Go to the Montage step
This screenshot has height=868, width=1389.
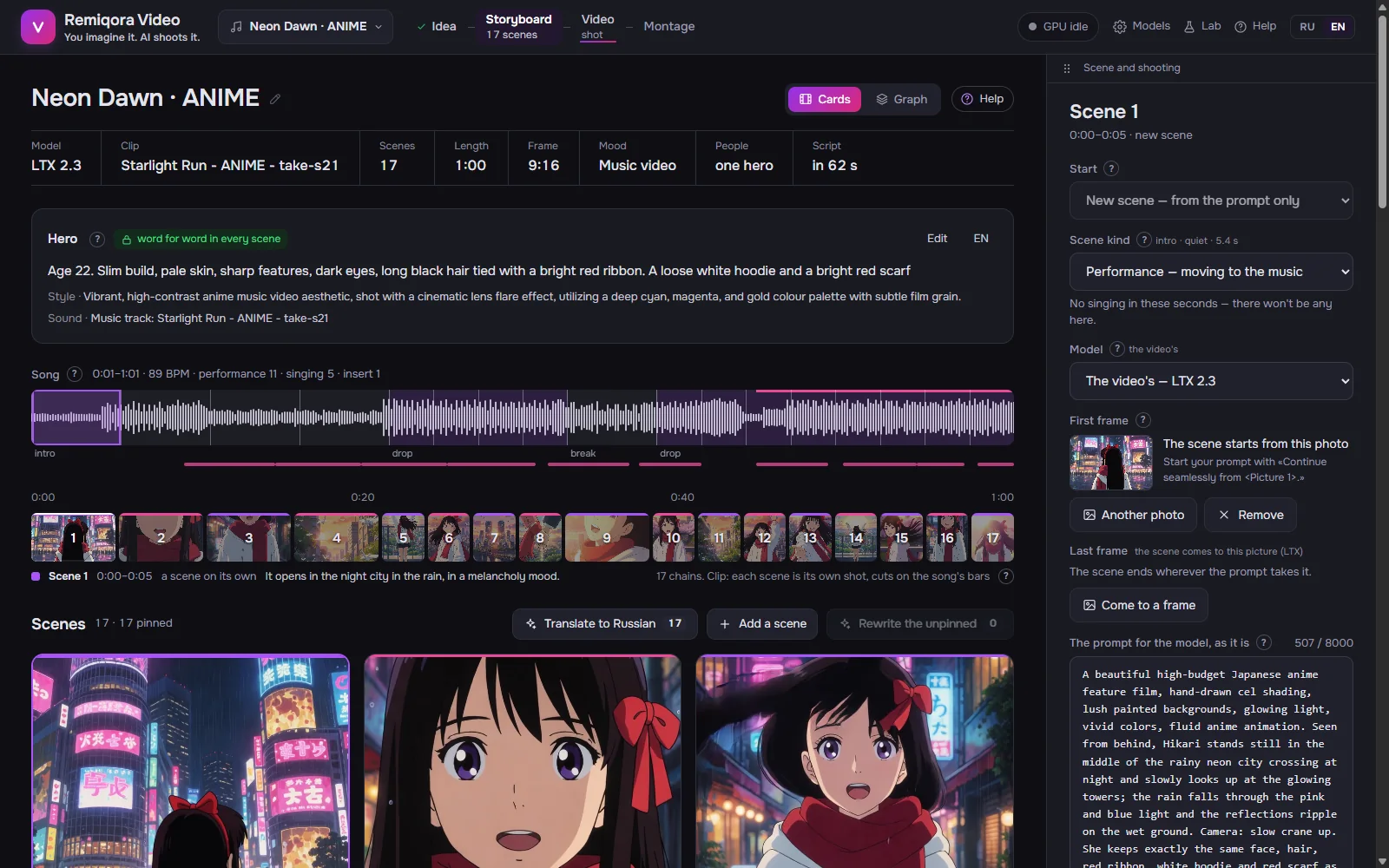[669, 26]
